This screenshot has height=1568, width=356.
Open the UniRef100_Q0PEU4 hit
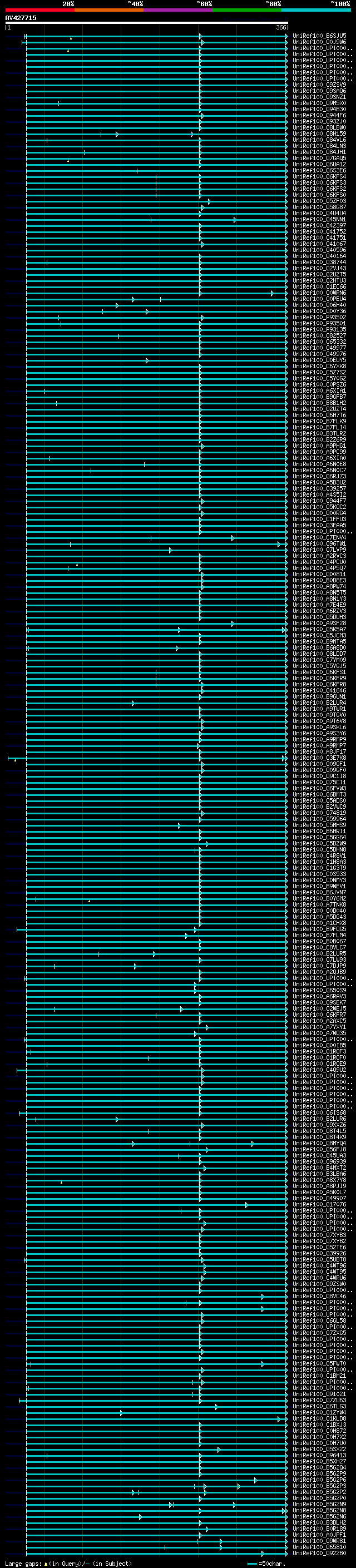(319, 299)
